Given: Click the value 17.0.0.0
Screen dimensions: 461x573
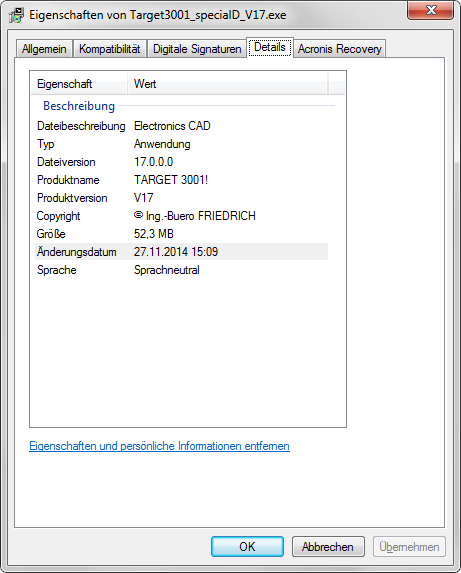Looking at the screenshot, I should tap(153, 162).
